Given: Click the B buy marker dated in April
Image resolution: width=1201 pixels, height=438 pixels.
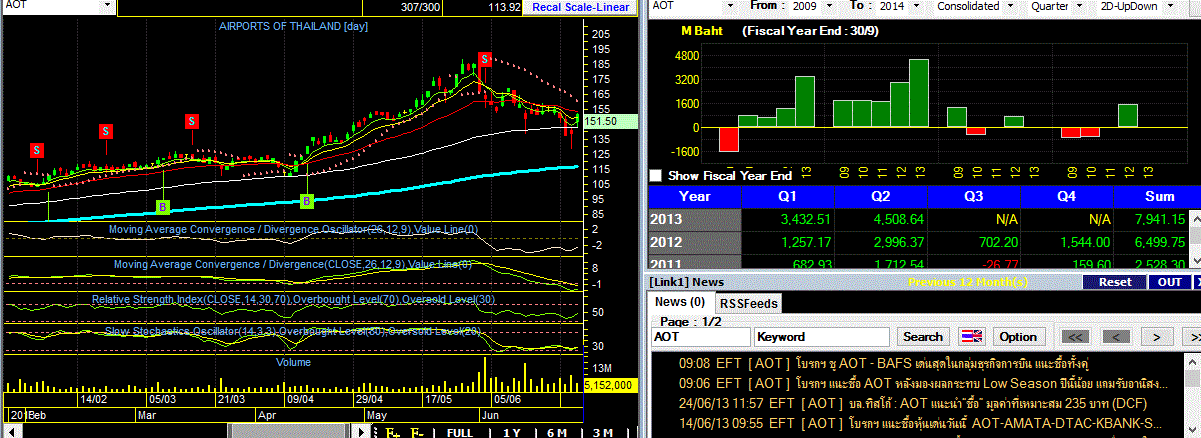Looking at the screenshot, I should point(308,201).
